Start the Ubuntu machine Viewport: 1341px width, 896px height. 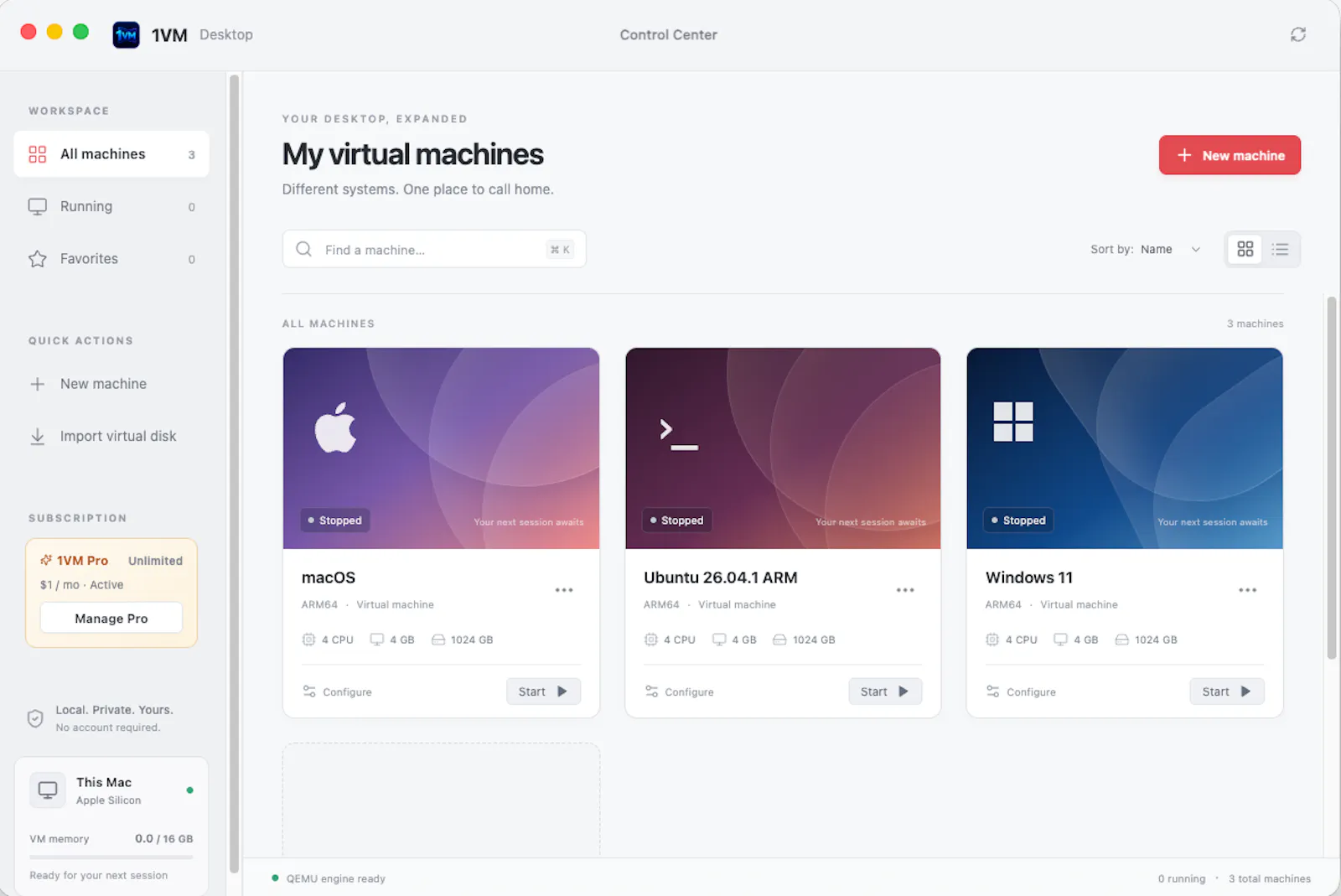885,691
